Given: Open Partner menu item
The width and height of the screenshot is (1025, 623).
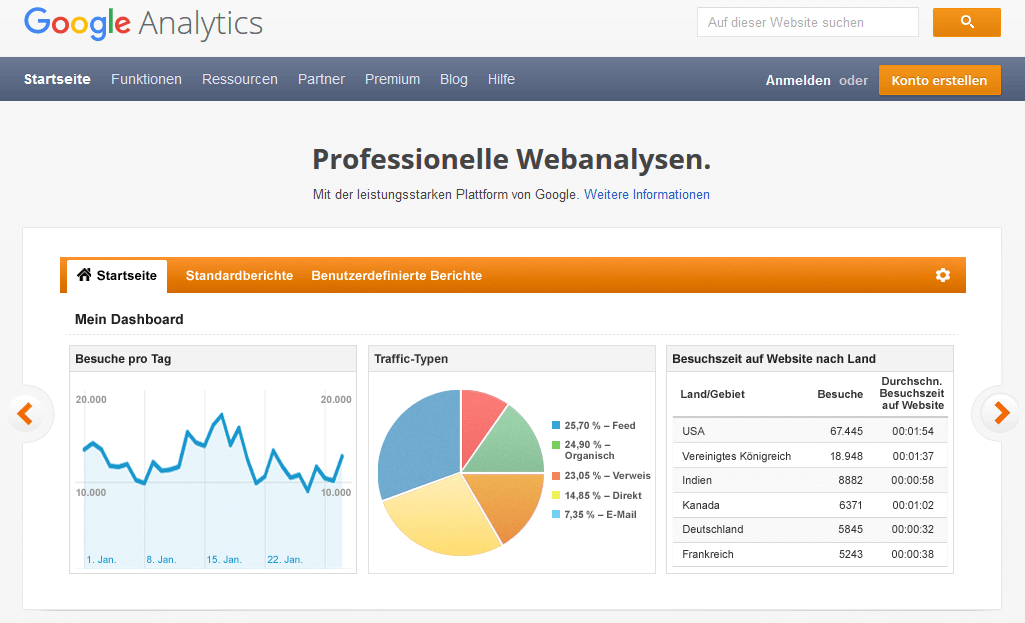Looking at the screenshot, I should pyautogui.click(x=321, y=79).
